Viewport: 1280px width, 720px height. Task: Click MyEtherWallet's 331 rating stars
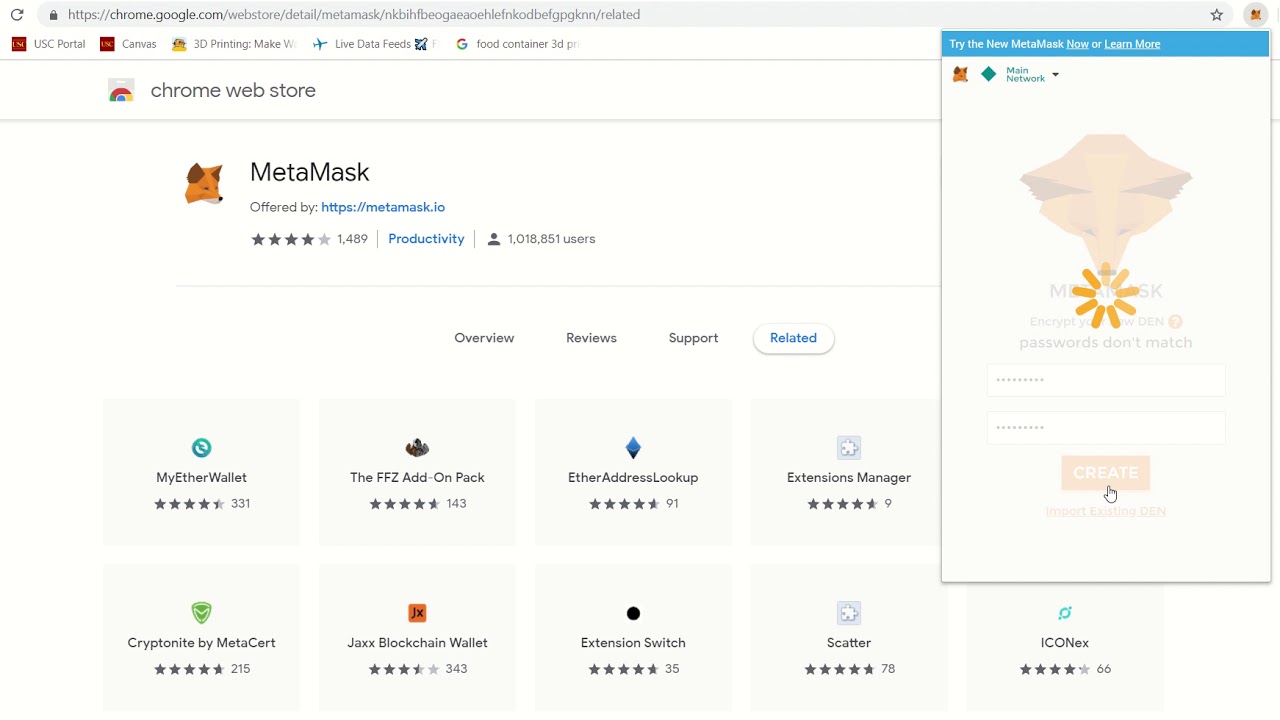(x=189, y=504)
